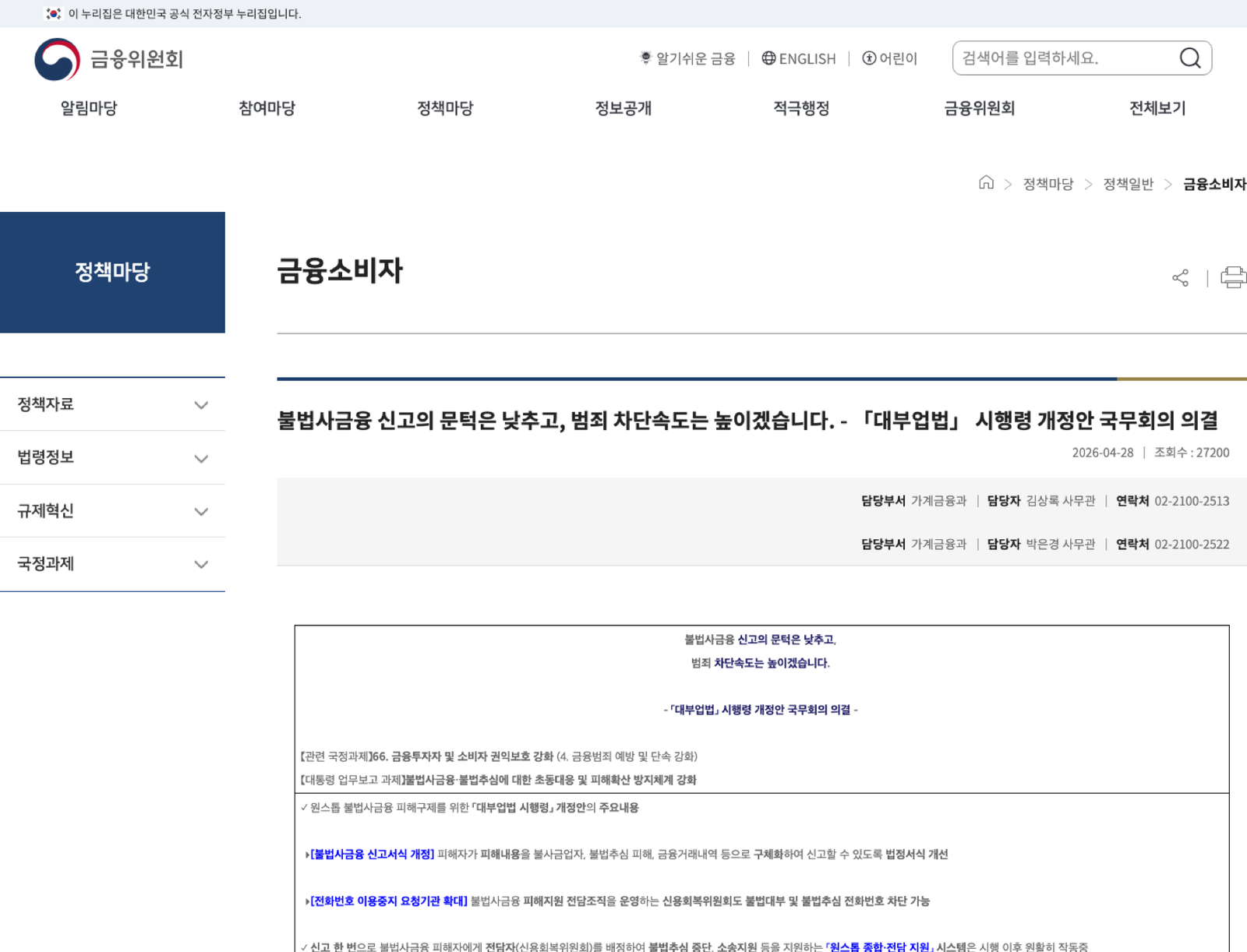Screen dimensions: 1247x952
Task: Click the 정책마당 sidebar header
Action: [x=112, y=272]
